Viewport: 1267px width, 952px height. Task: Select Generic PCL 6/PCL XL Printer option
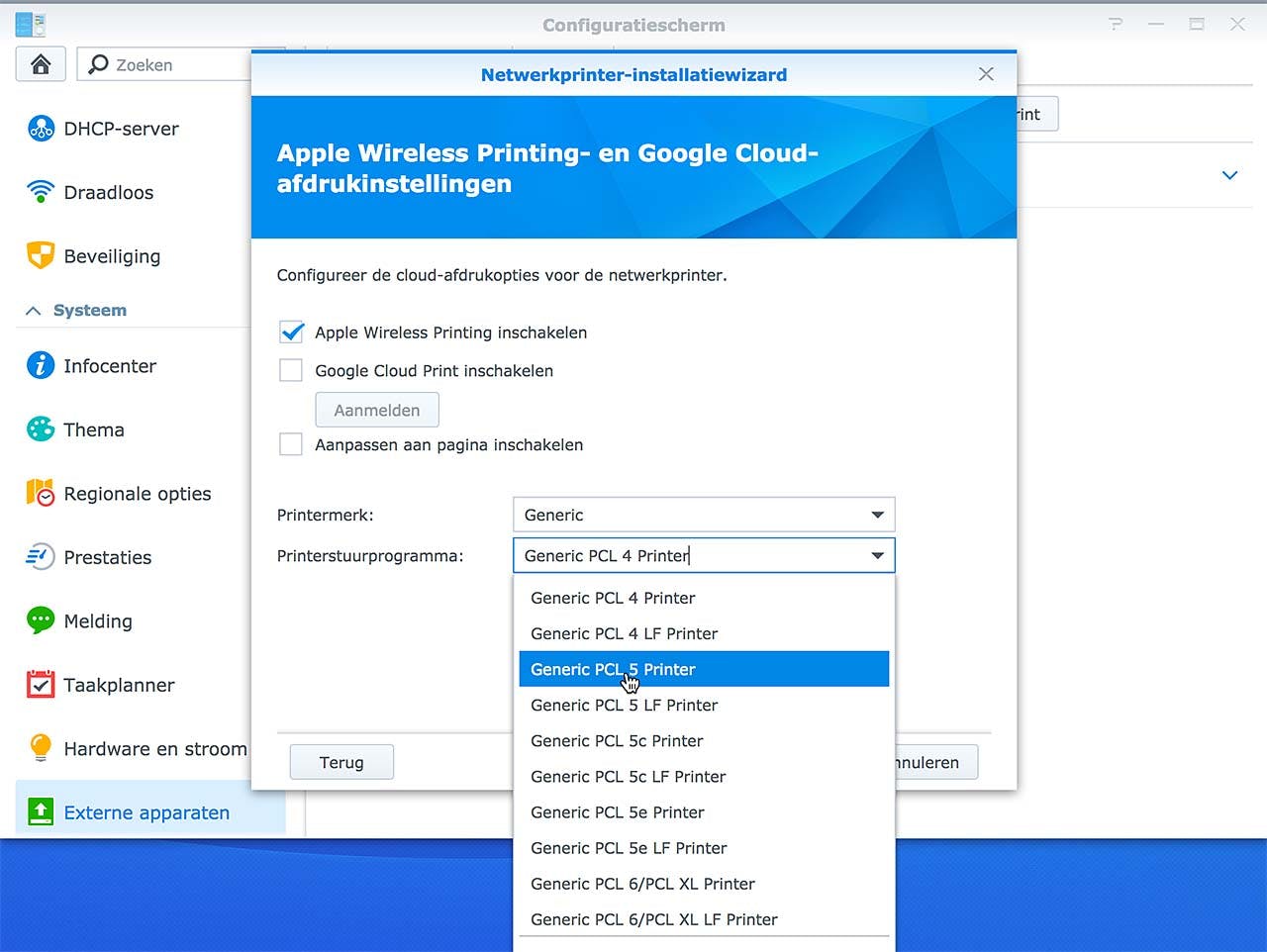point(704,883)
